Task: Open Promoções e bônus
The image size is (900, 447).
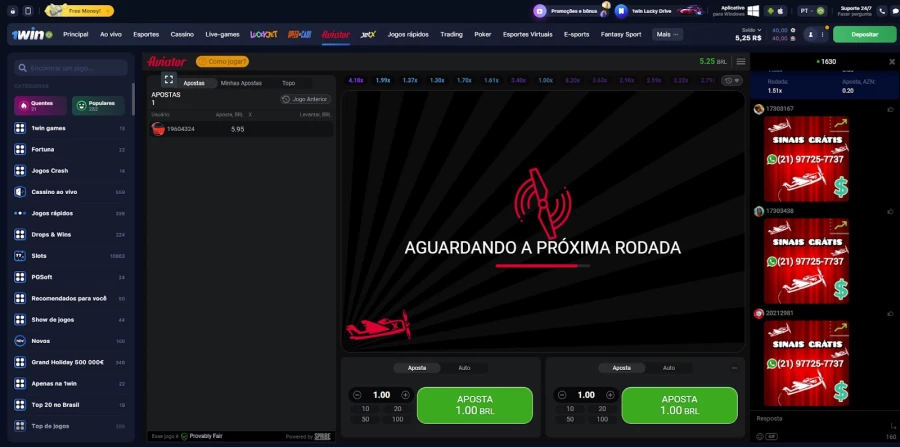Action: 571,11
